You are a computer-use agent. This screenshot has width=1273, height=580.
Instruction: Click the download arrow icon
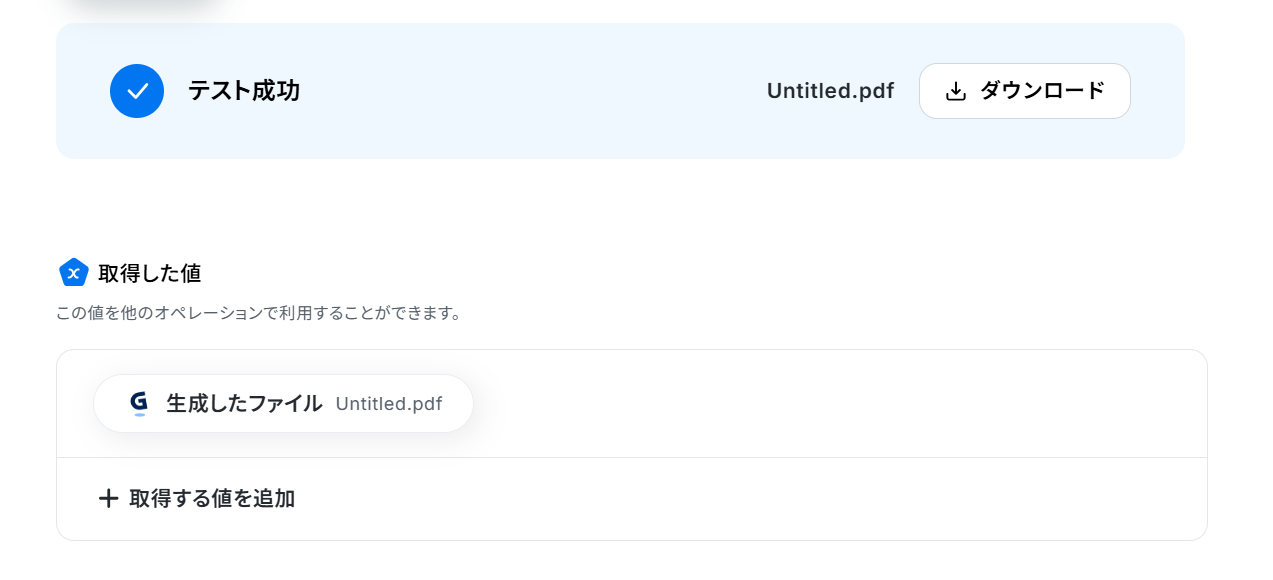tap(956, 91)
